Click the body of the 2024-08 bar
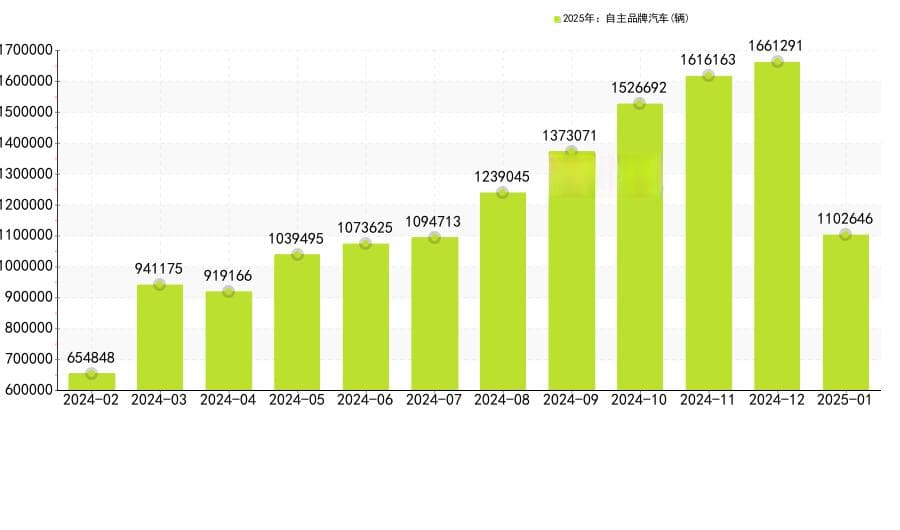Image resolution: width=900 pixels, height=530 pixels. coord(502,295)
